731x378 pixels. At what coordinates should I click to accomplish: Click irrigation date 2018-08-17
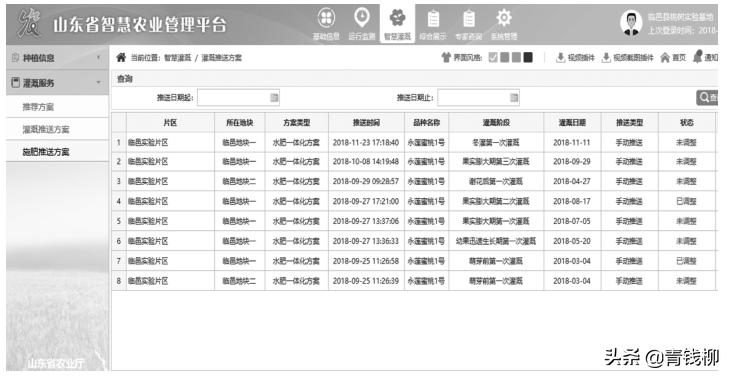click(572, 201)
